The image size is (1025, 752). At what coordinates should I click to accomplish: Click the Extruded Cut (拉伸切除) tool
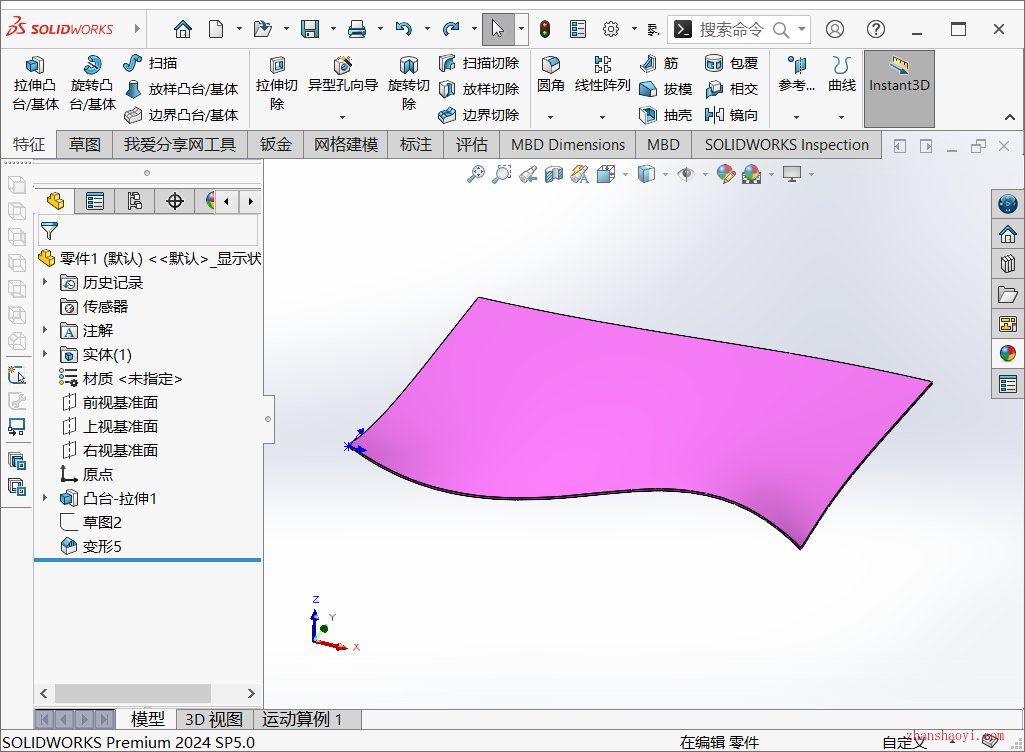coord(277,84)
